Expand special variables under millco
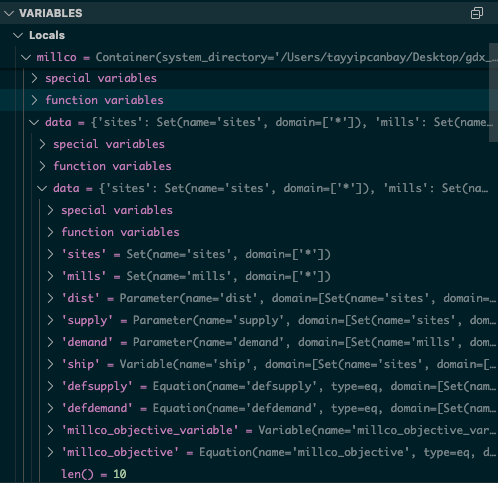The height and width of the screenshot is (483, 498). (34, 78)
